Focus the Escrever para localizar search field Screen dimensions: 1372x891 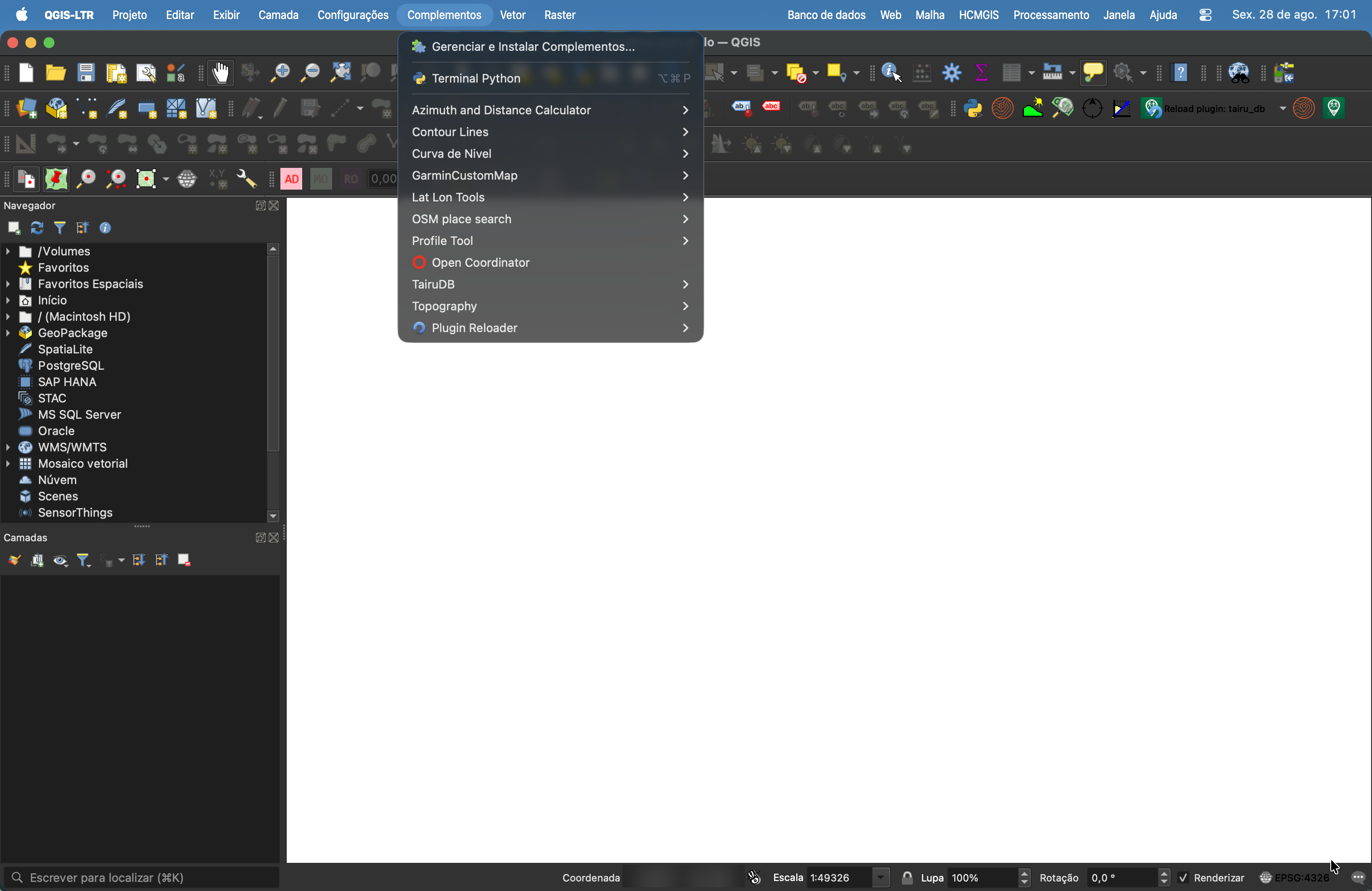coord(141,878)
